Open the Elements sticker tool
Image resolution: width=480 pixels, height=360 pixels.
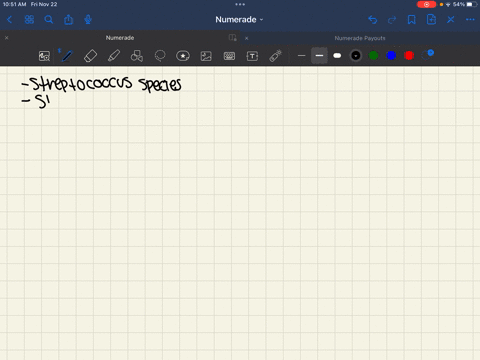point(183,56)
